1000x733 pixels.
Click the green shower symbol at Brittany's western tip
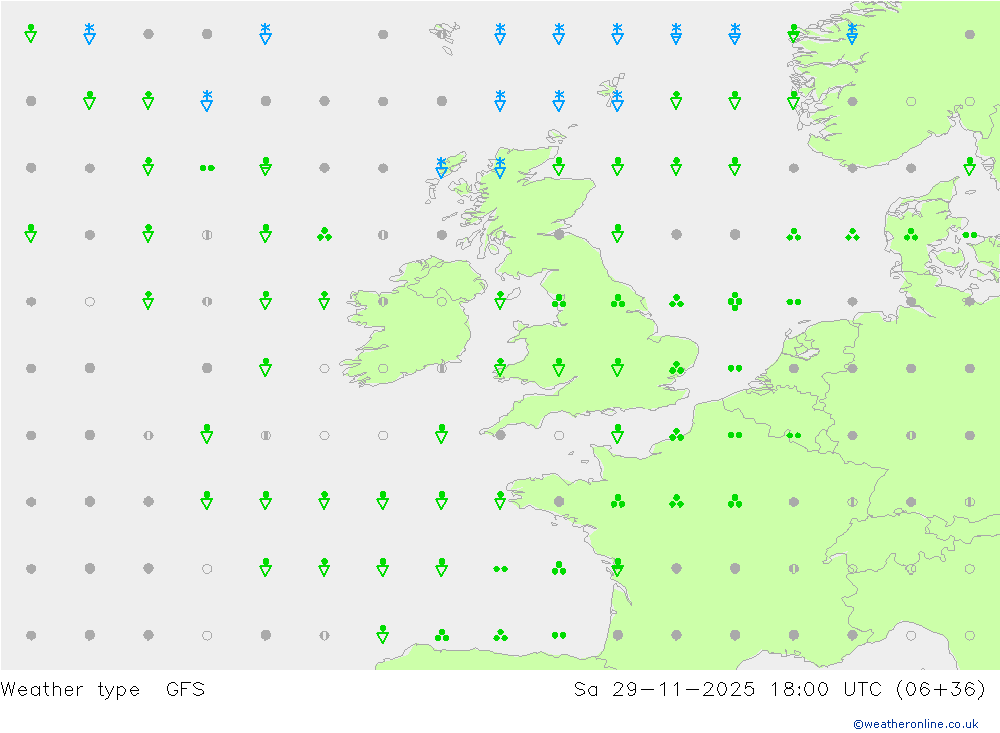coord(500,501)
